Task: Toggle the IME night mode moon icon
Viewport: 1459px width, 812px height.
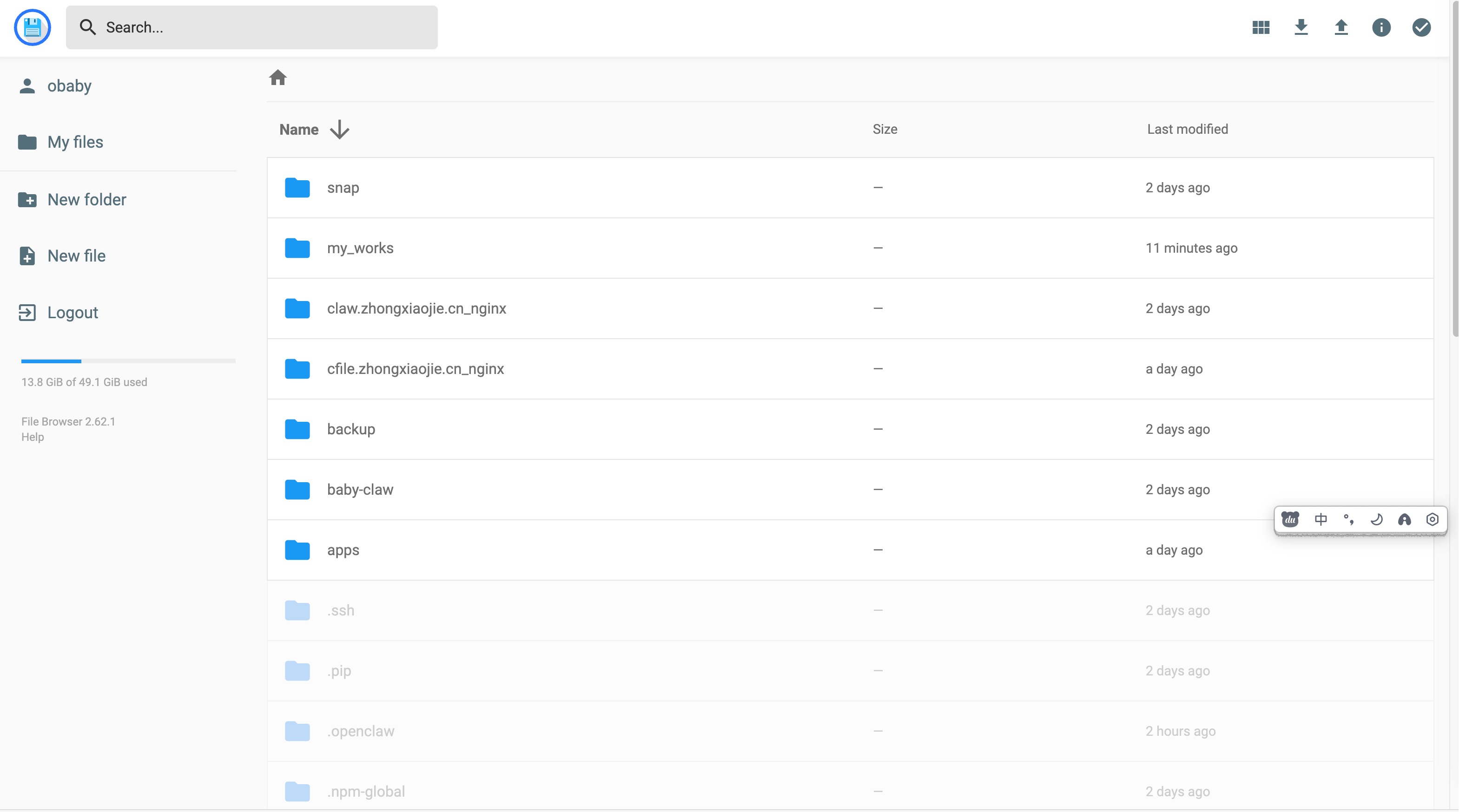Action: pyautogui.click(x=1376, y=519)
